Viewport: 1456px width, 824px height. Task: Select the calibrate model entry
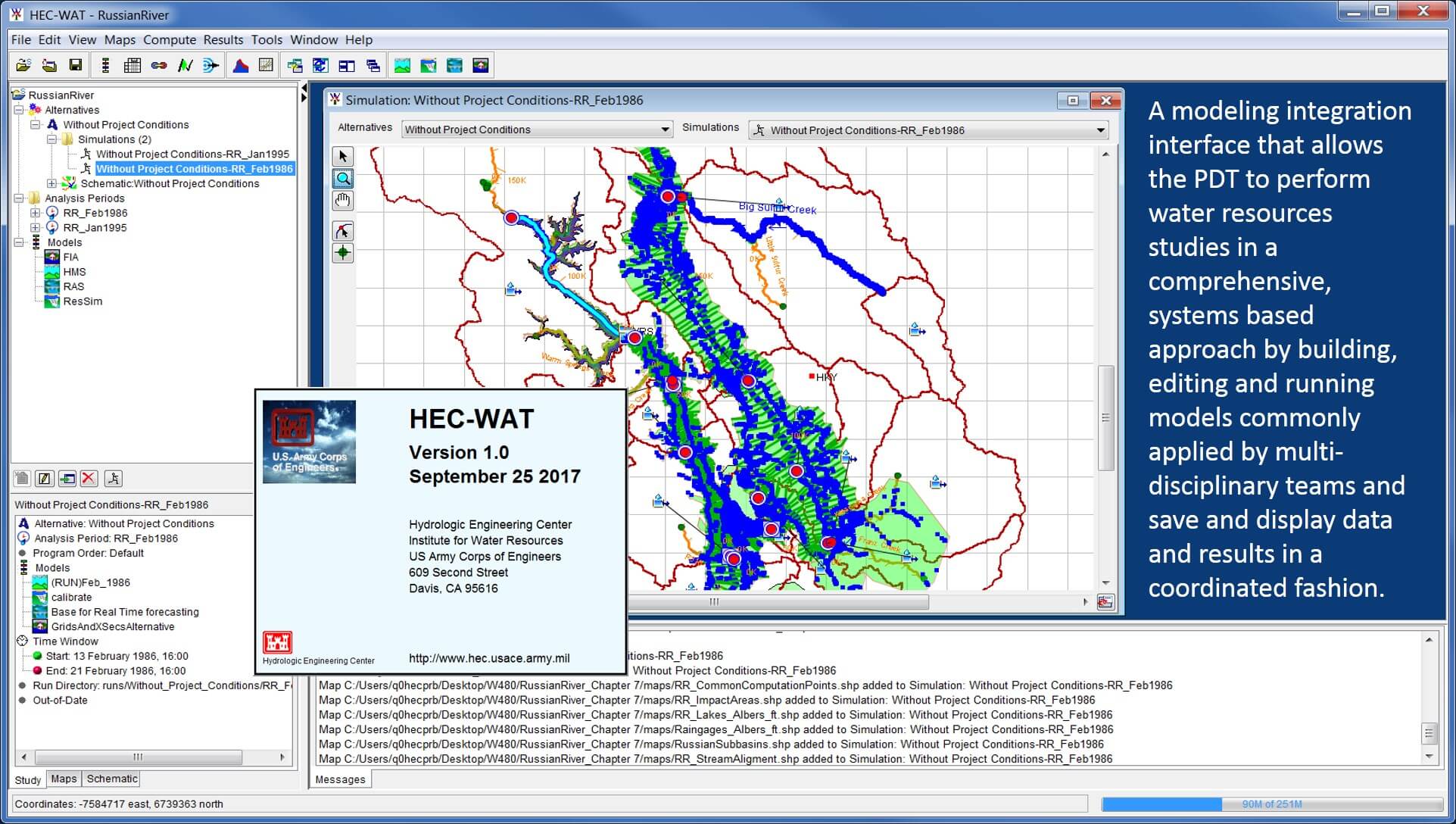tap(71, 598)
